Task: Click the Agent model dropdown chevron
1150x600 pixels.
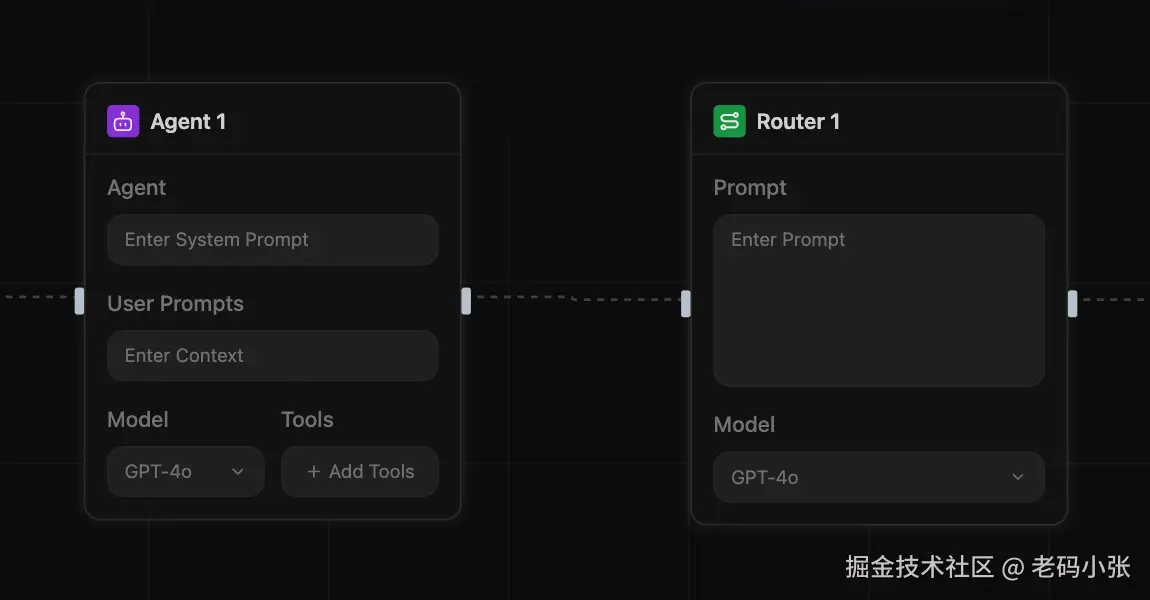Action: click(x=238, y=472)
